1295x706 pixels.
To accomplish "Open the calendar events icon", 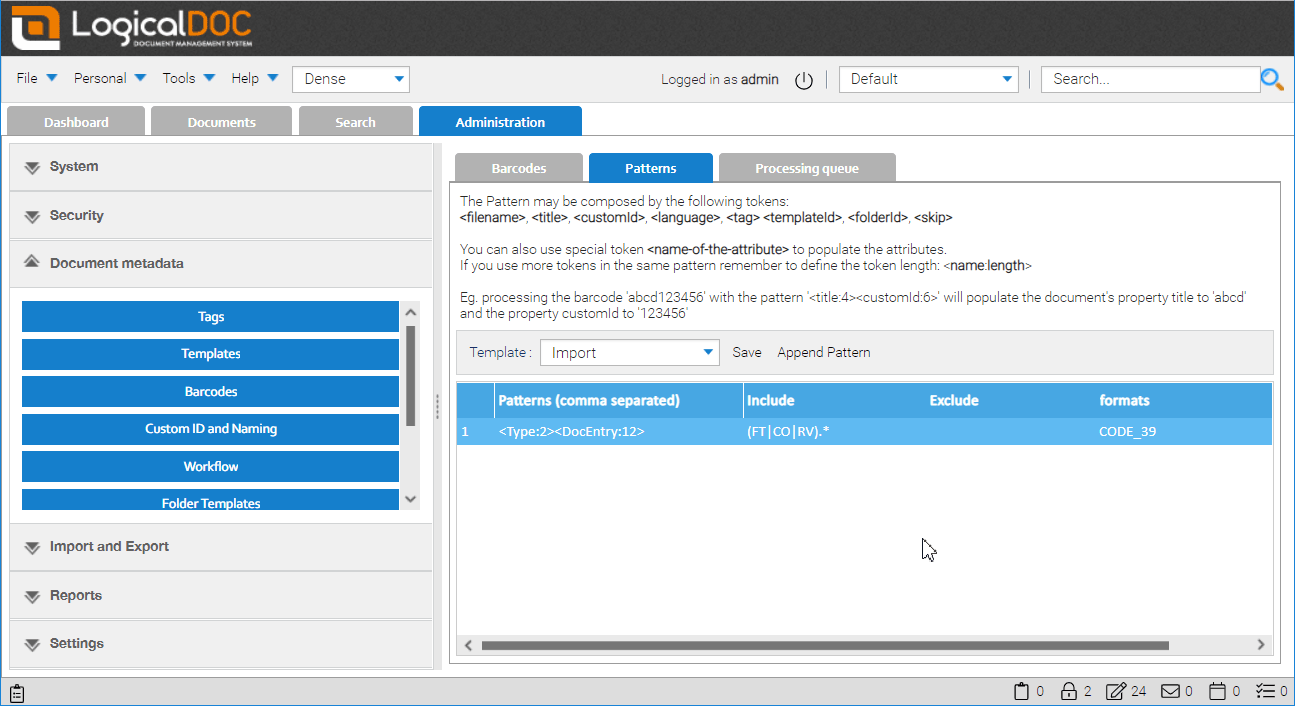I will pos(1217,691).
